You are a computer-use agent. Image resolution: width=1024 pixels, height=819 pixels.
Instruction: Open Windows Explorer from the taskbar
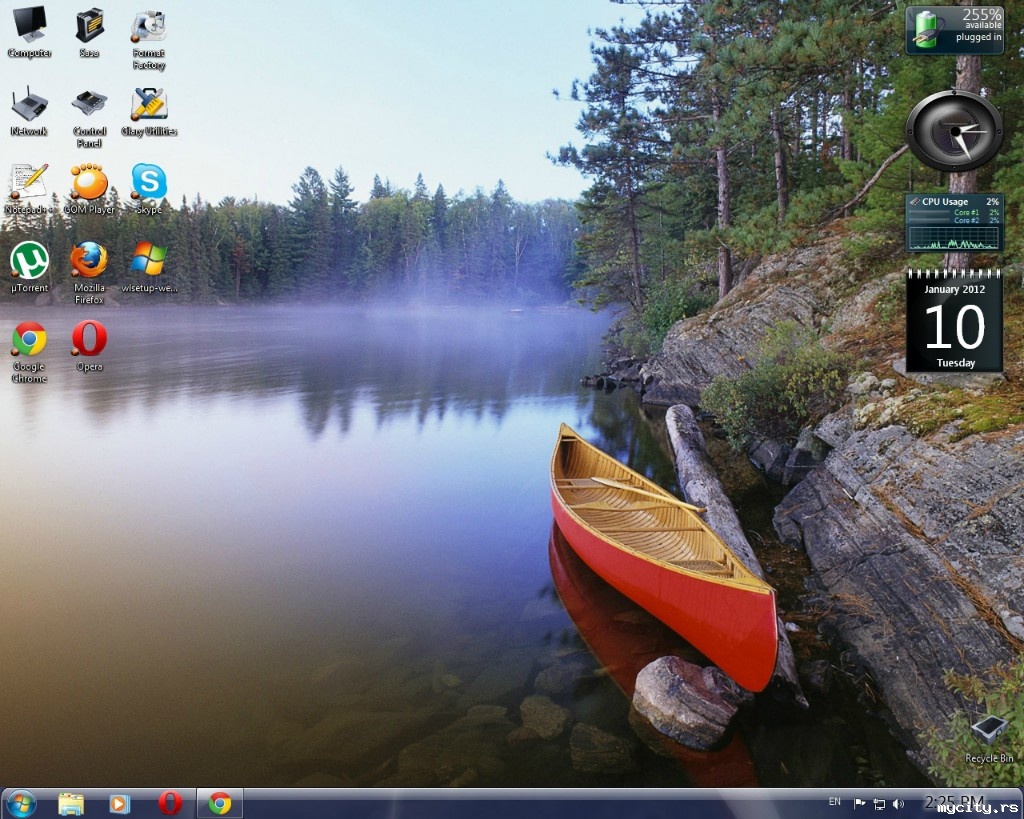[x=71, y=804]
